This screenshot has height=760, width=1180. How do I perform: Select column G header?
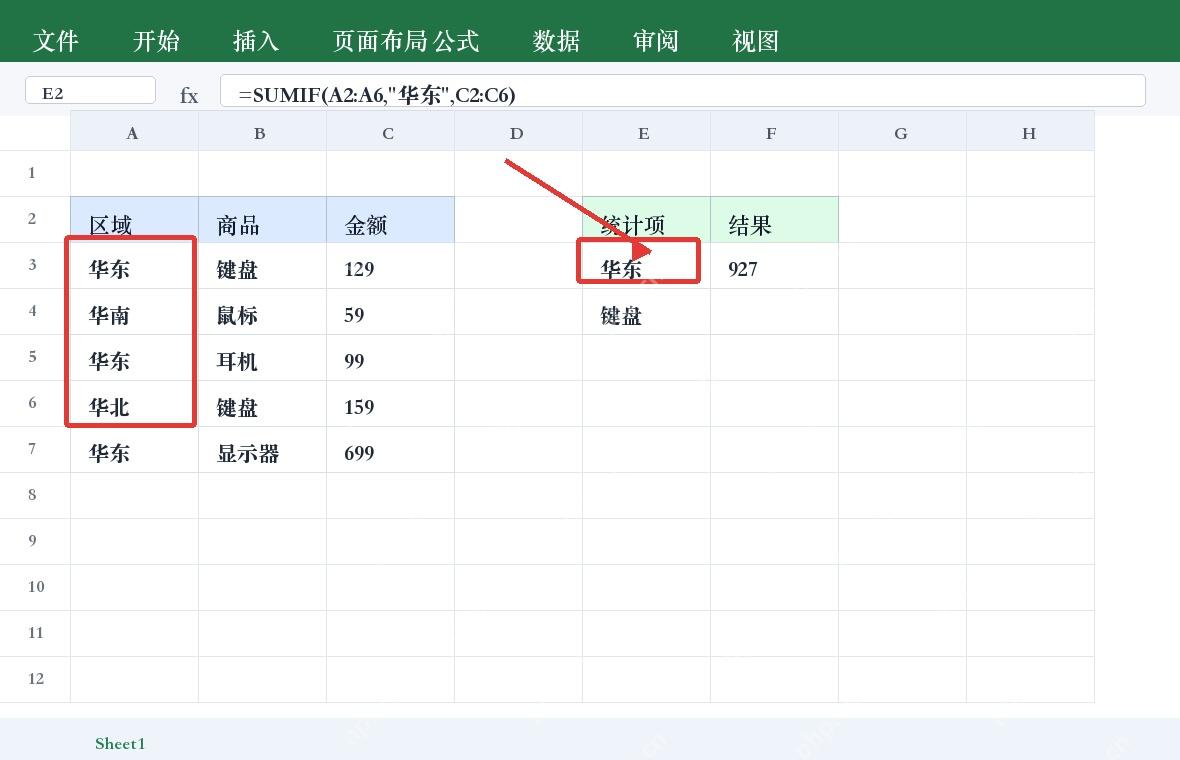pos(902,132)
